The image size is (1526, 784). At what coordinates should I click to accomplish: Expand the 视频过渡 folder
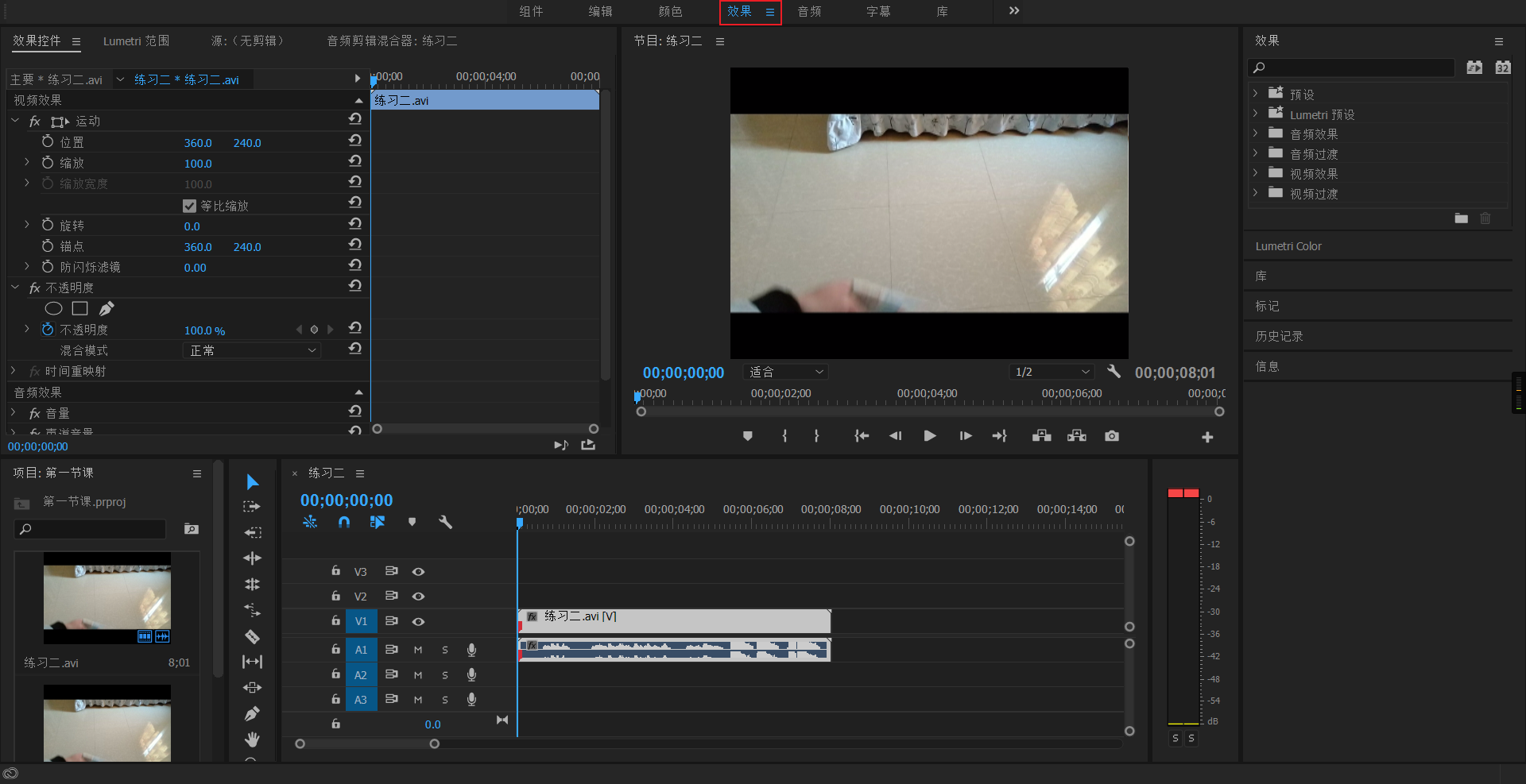coord(1255,193)
